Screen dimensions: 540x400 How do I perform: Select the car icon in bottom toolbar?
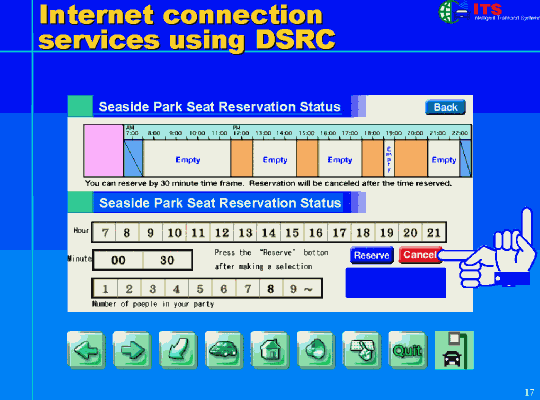(224, 350)
